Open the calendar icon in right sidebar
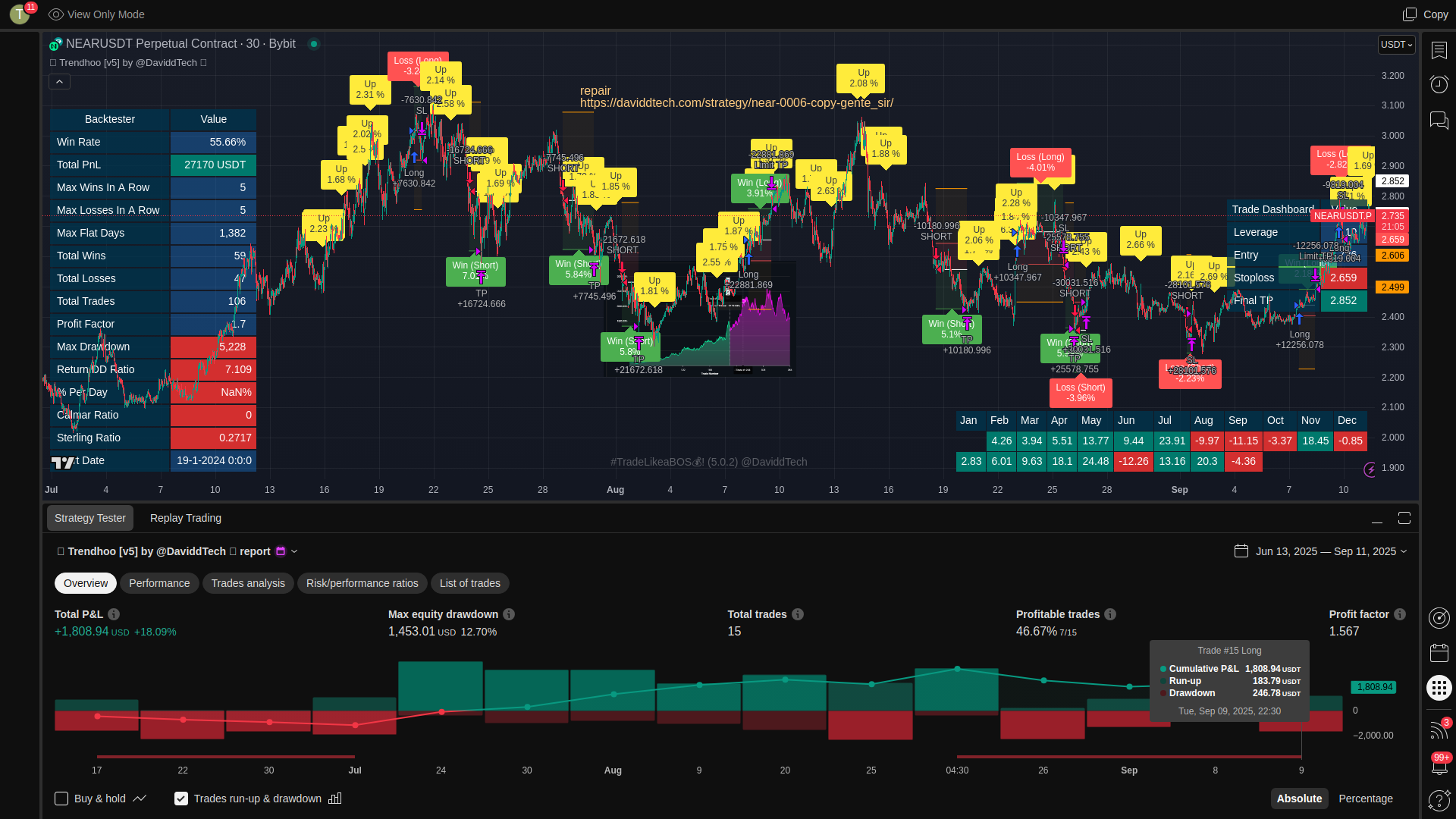Image resolution: width=1456 pixels, height=819 pixels. (x=1439, y=653)
